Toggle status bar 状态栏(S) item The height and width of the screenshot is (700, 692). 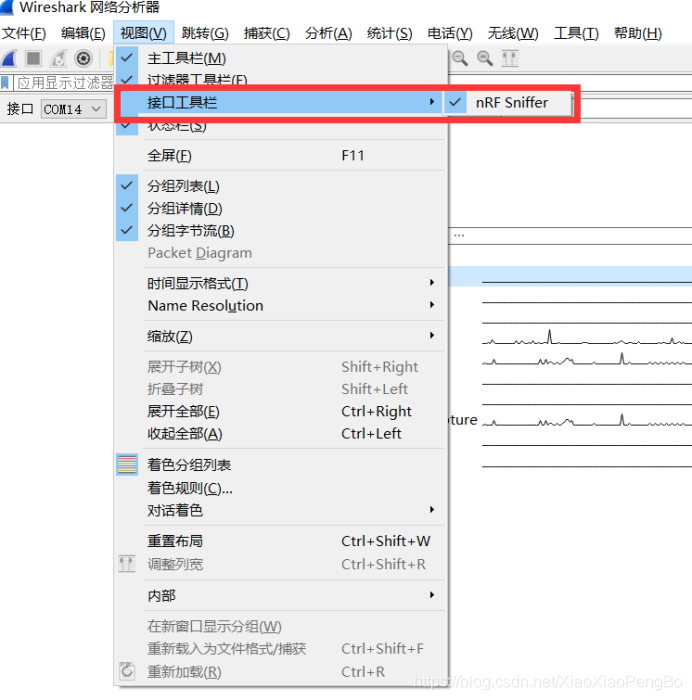pos(282,126)
